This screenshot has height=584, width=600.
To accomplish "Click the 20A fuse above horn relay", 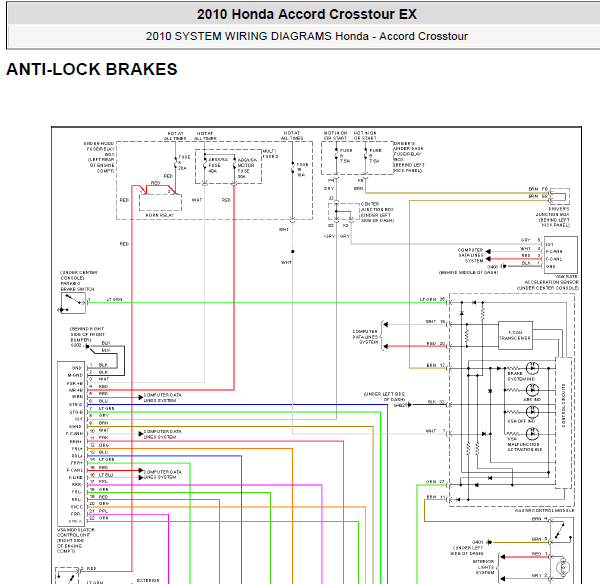I will 176,163.
